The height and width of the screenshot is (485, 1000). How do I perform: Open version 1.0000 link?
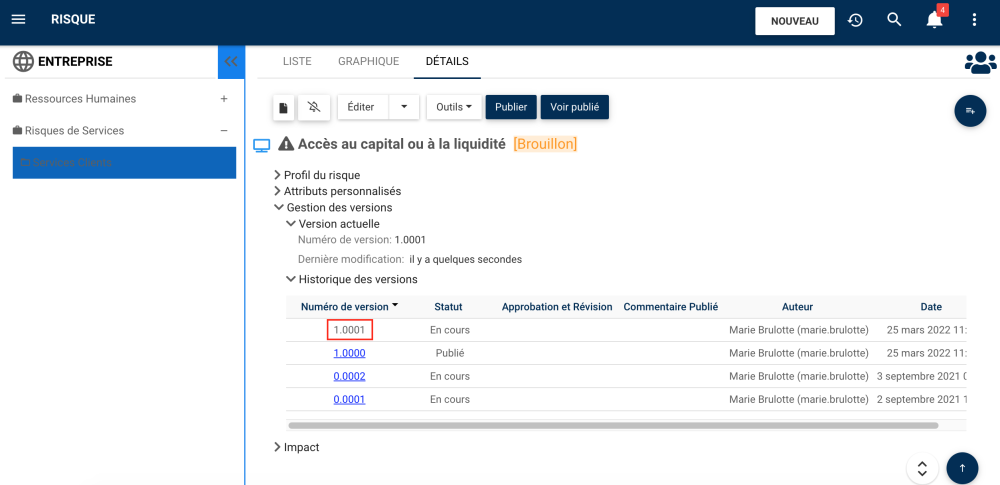(x=349, y=353)
